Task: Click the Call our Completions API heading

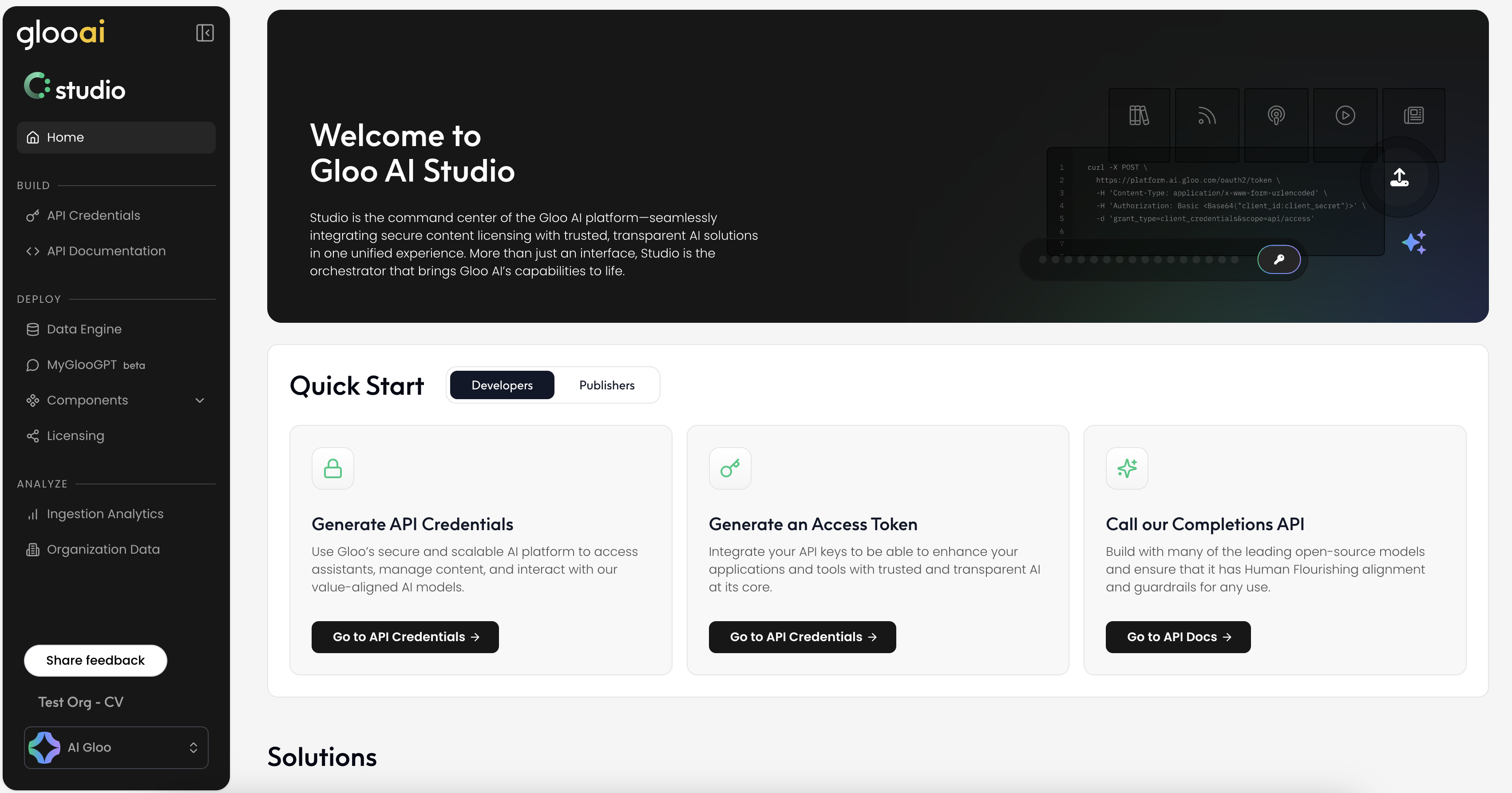Action: point(1205,524)
